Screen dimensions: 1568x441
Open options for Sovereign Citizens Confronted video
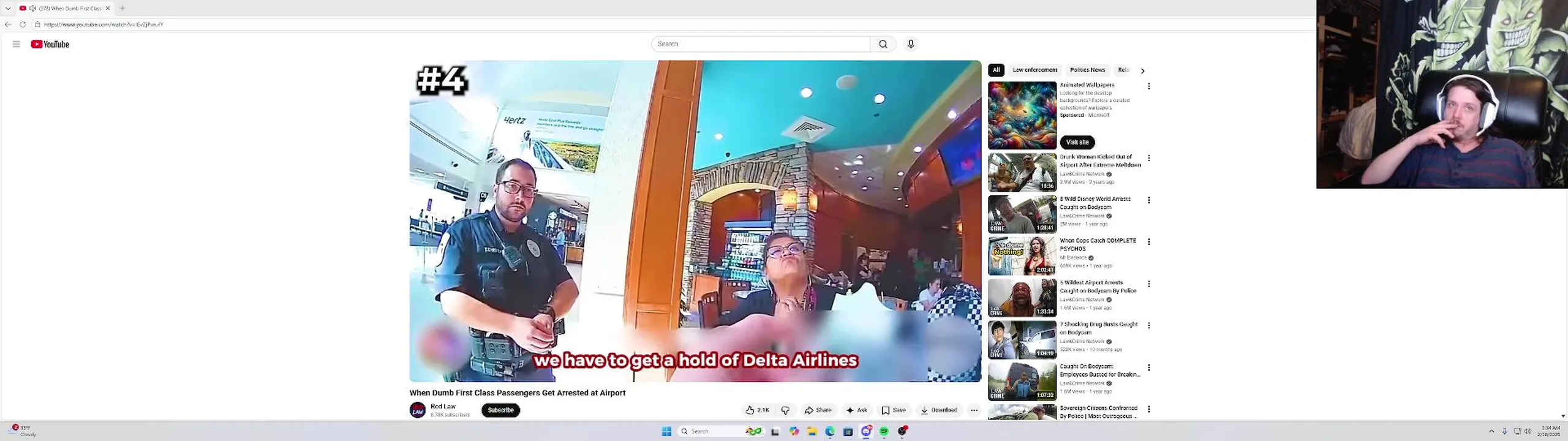pos(1148,409)
